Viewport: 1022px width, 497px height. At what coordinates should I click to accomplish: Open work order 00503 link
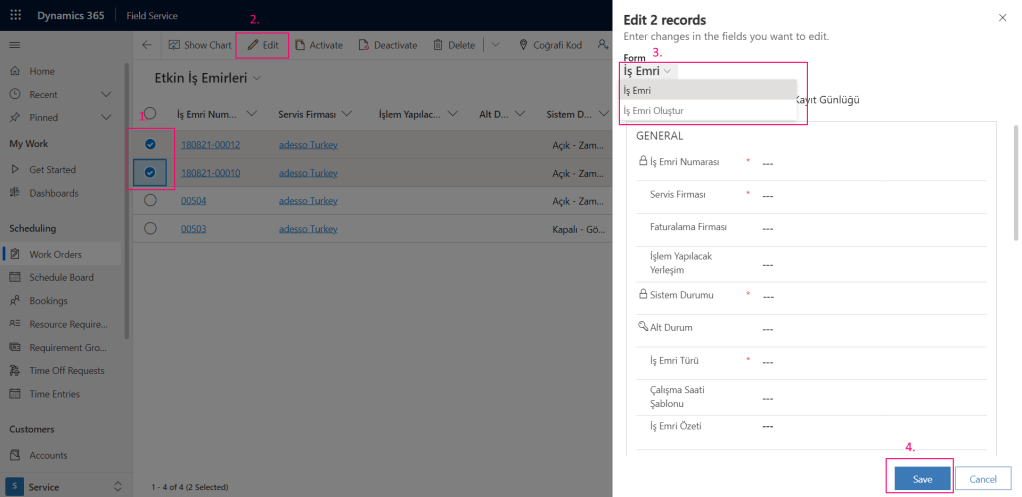(x=194, y=229)
